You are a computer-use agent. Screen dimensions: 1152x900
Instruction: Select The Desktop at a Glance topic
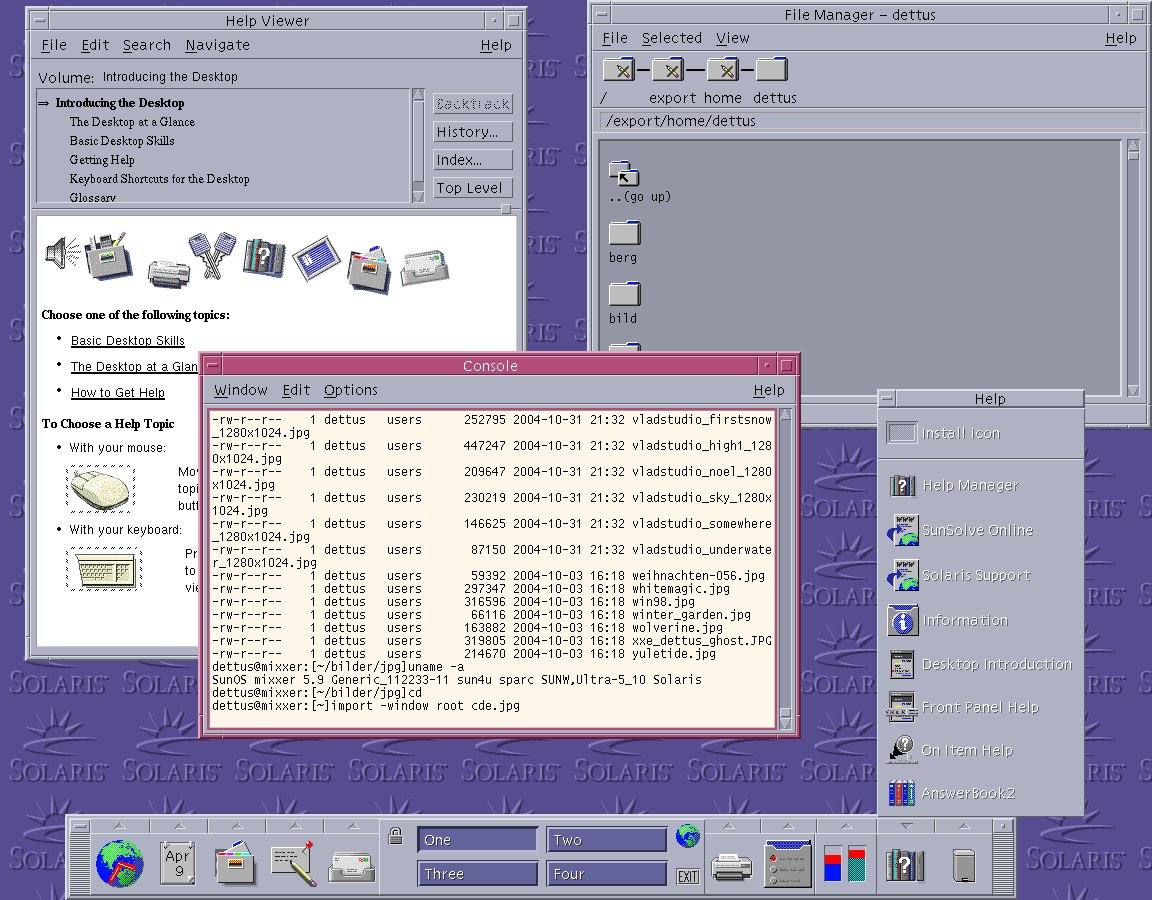pyautogui.click(x=132, y=121)
